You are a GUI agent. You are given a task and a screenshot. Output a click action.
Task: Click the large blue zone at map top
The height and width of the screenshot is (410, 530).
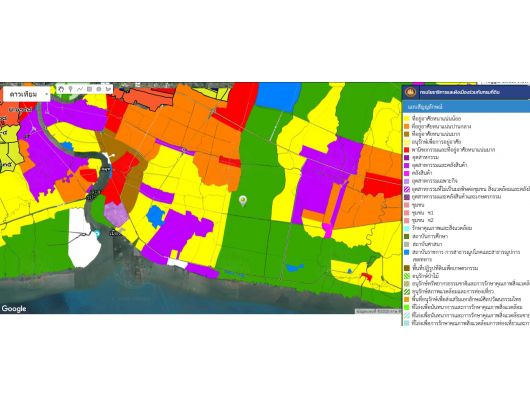click(x=279, y=96)
